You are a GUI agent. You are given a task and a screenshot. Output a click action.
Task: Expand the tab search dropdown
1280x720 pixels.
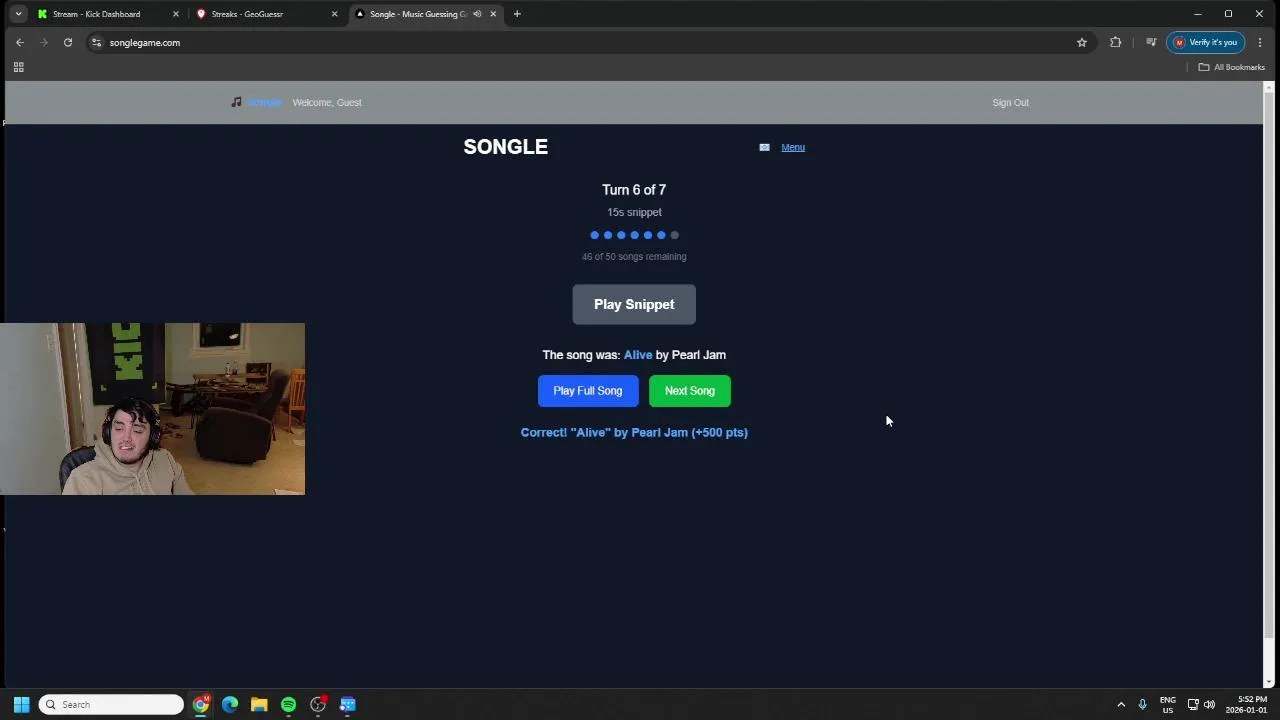(x=18, y=14)
